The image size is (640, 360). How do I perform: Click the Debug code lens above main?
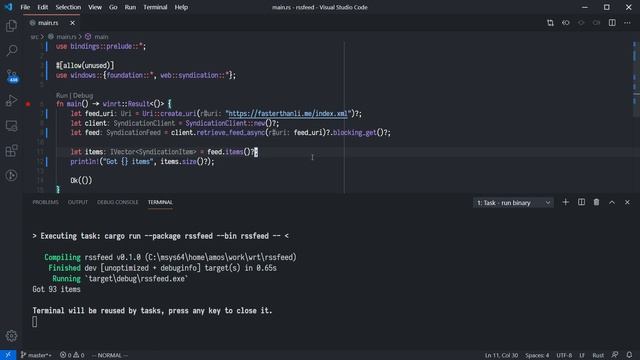[83, 95]
